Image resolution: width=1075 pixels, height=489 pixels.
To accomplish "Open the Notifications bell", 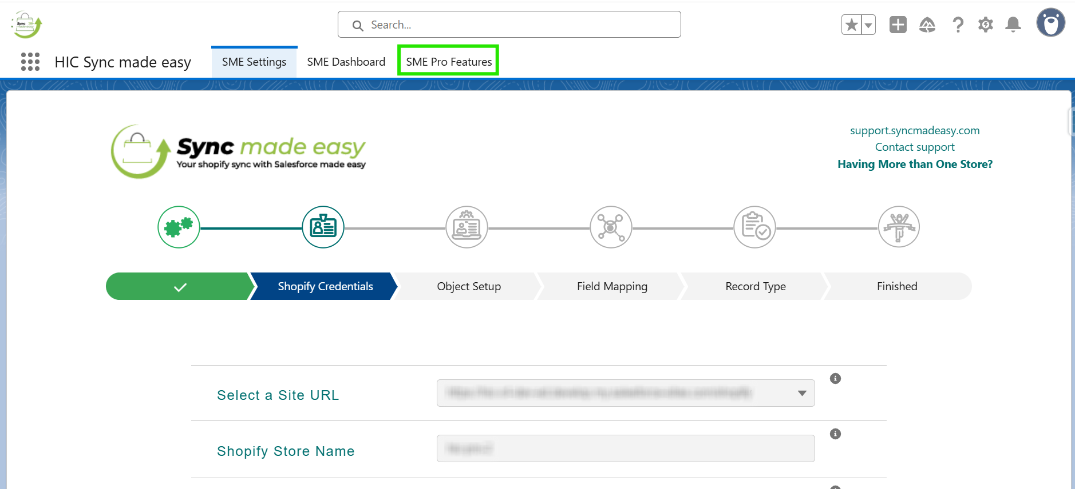I will coord(1013,25).
